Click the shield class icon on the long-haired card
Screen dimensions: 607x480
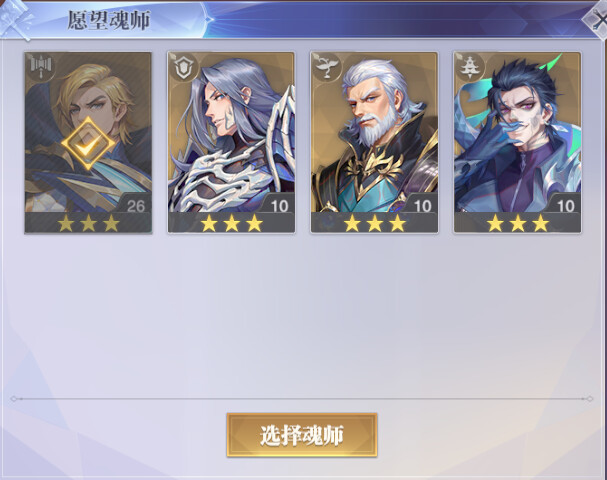tap(183, 67)
